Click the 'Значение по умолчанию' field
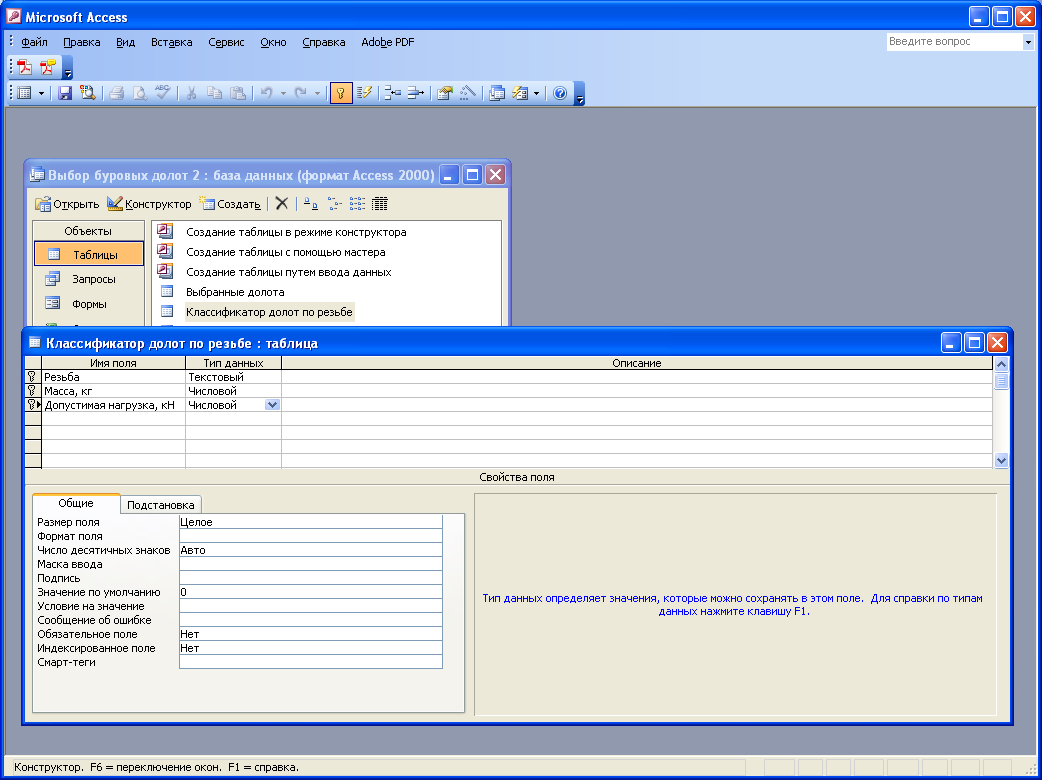Image resolution: width=1042 pixels, height=780 pixels. [x=310, y=592]
